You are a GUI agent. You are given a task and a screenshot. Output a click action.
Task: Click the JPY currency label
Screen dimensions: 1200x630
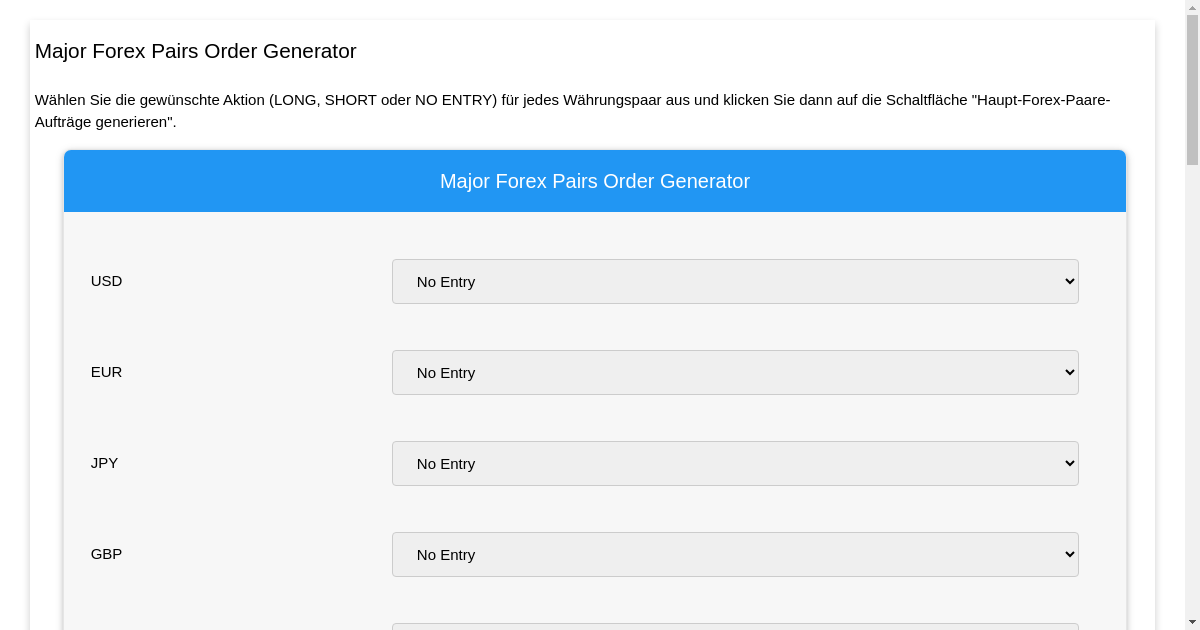pyautogui.click(x=104, y=463)
